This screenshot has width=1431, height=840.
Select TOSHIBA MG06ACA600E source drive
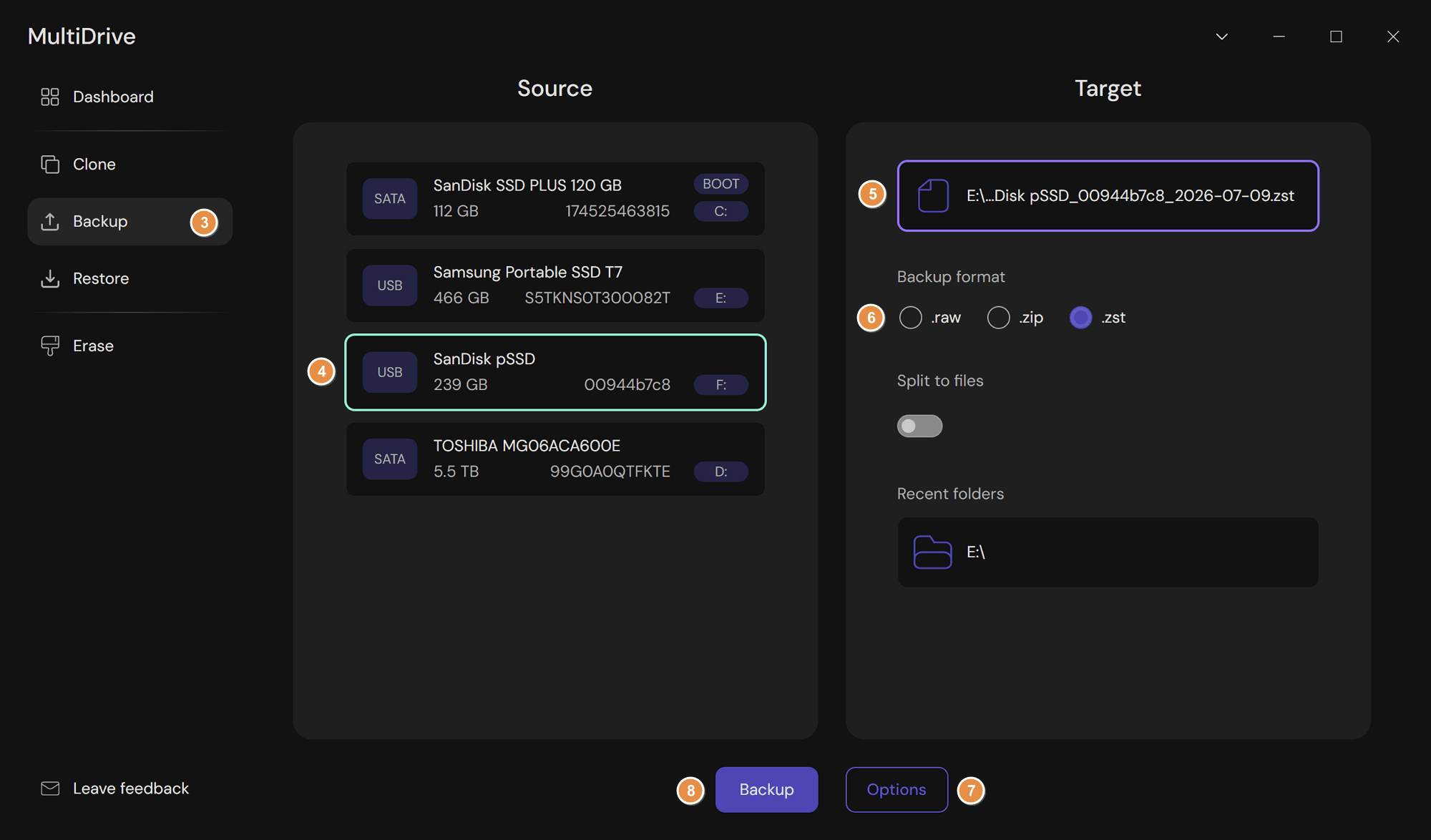click(x=555, y=459)
